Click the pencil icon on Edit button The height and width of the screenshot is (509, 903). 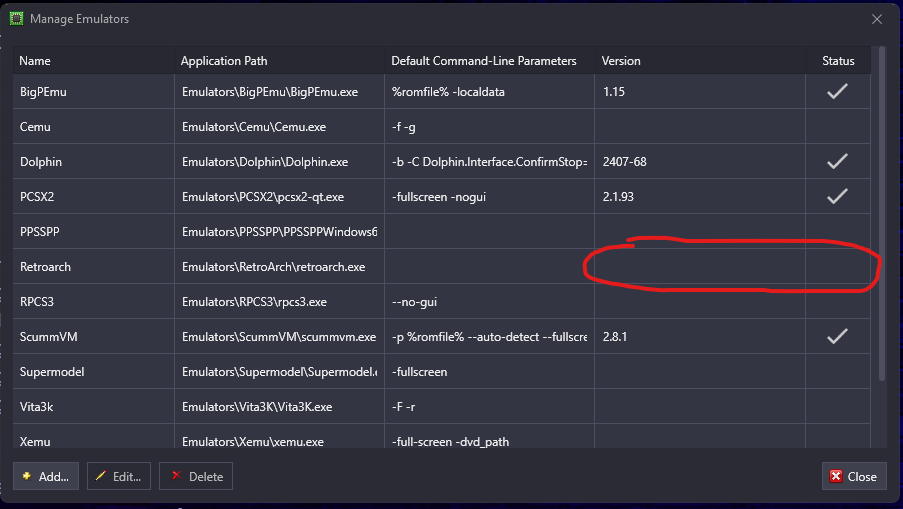(101, 476)
